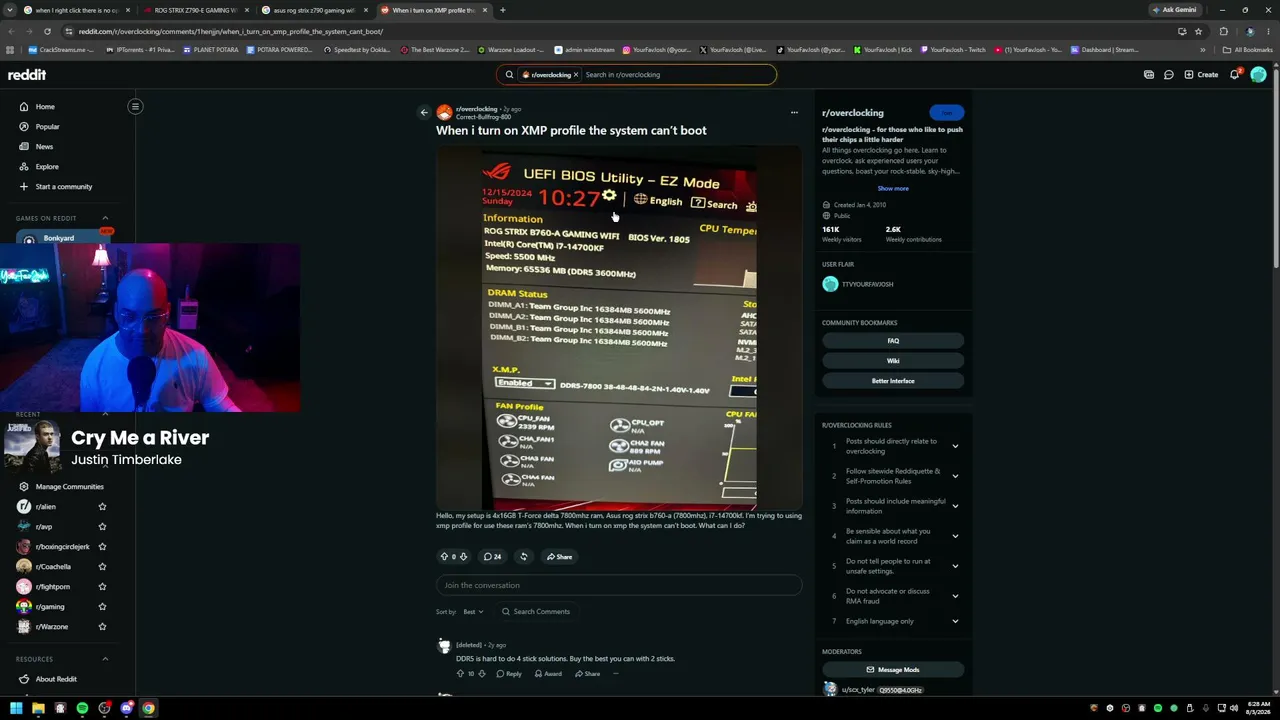Share the post with the Share button
The width and height of the screenshot is (1280, 720).
(559, 557)
